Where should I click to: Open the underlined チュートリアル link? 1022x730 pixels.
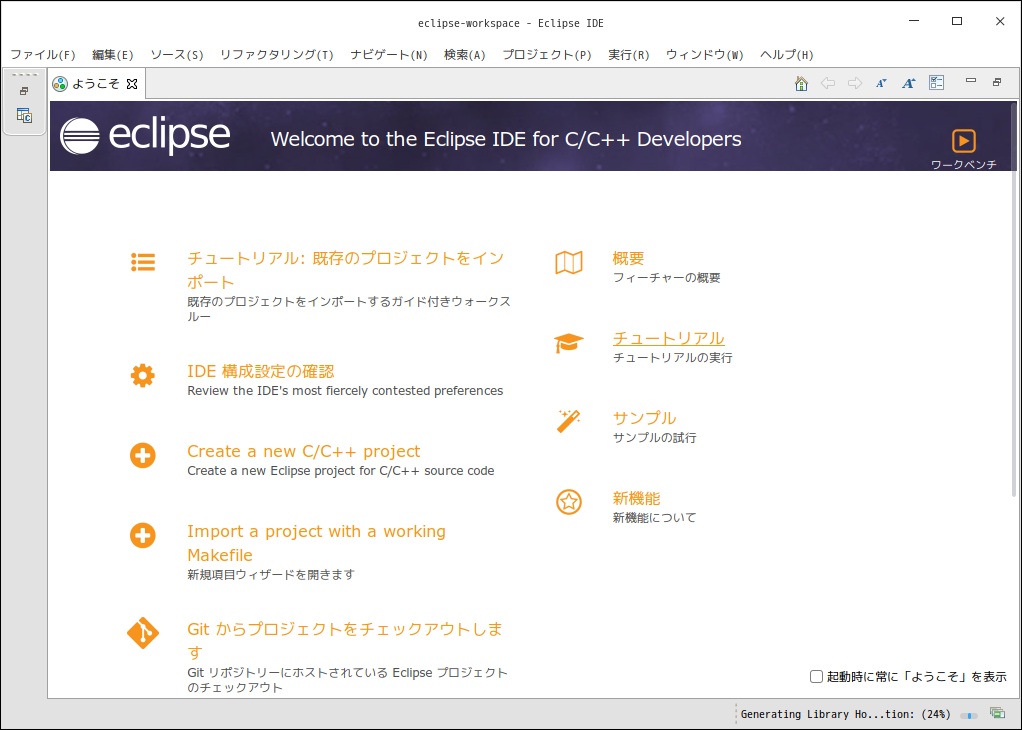669,338
